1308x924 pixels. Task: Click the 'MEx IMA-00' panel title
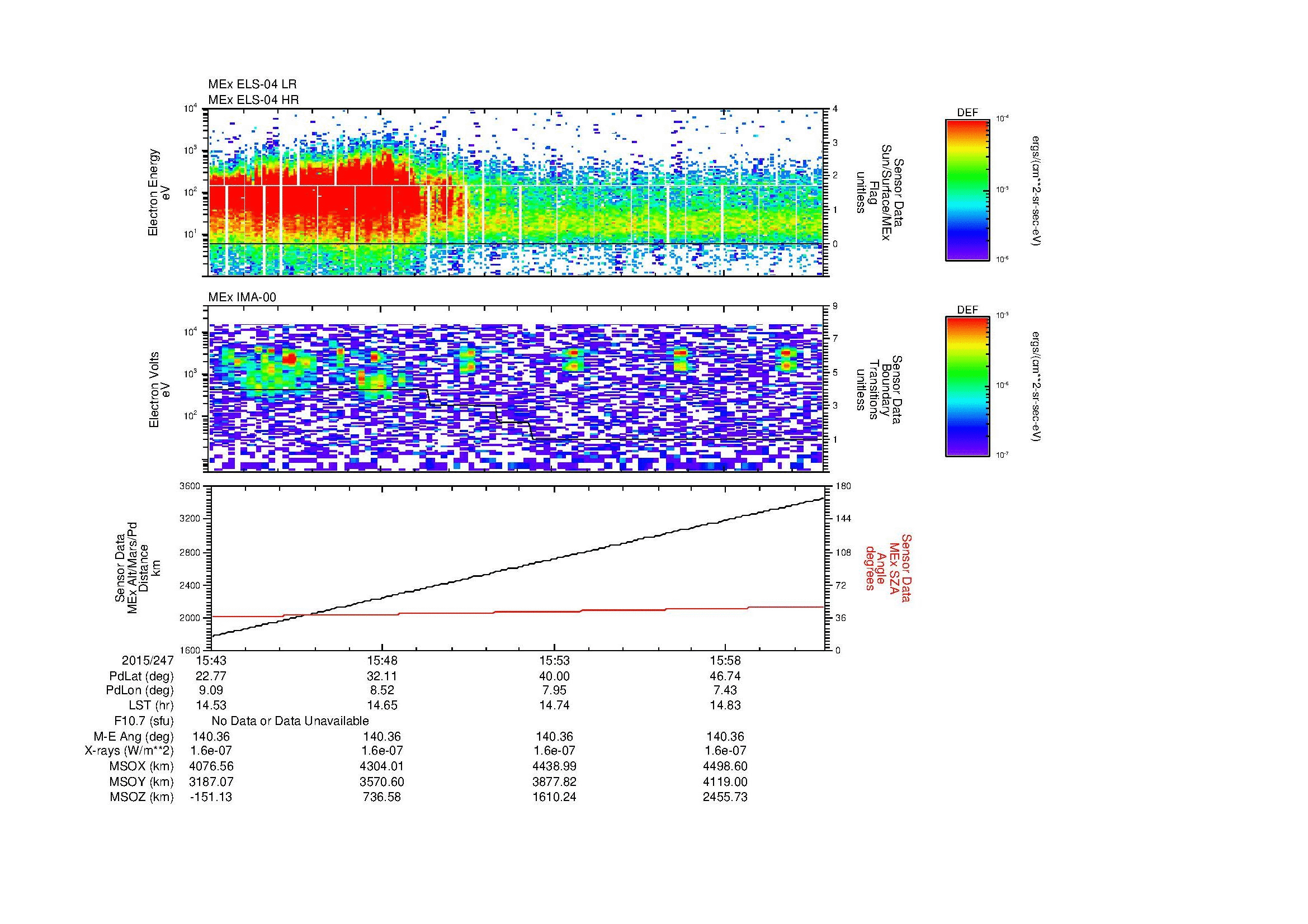tap(242, 297)
